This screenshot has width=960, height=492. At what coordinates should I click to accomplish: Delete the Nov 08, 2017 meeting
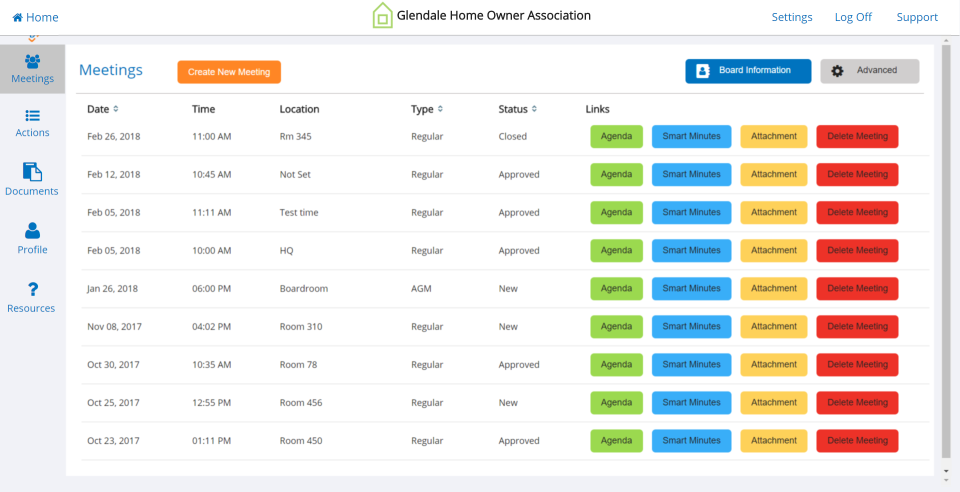857,326
